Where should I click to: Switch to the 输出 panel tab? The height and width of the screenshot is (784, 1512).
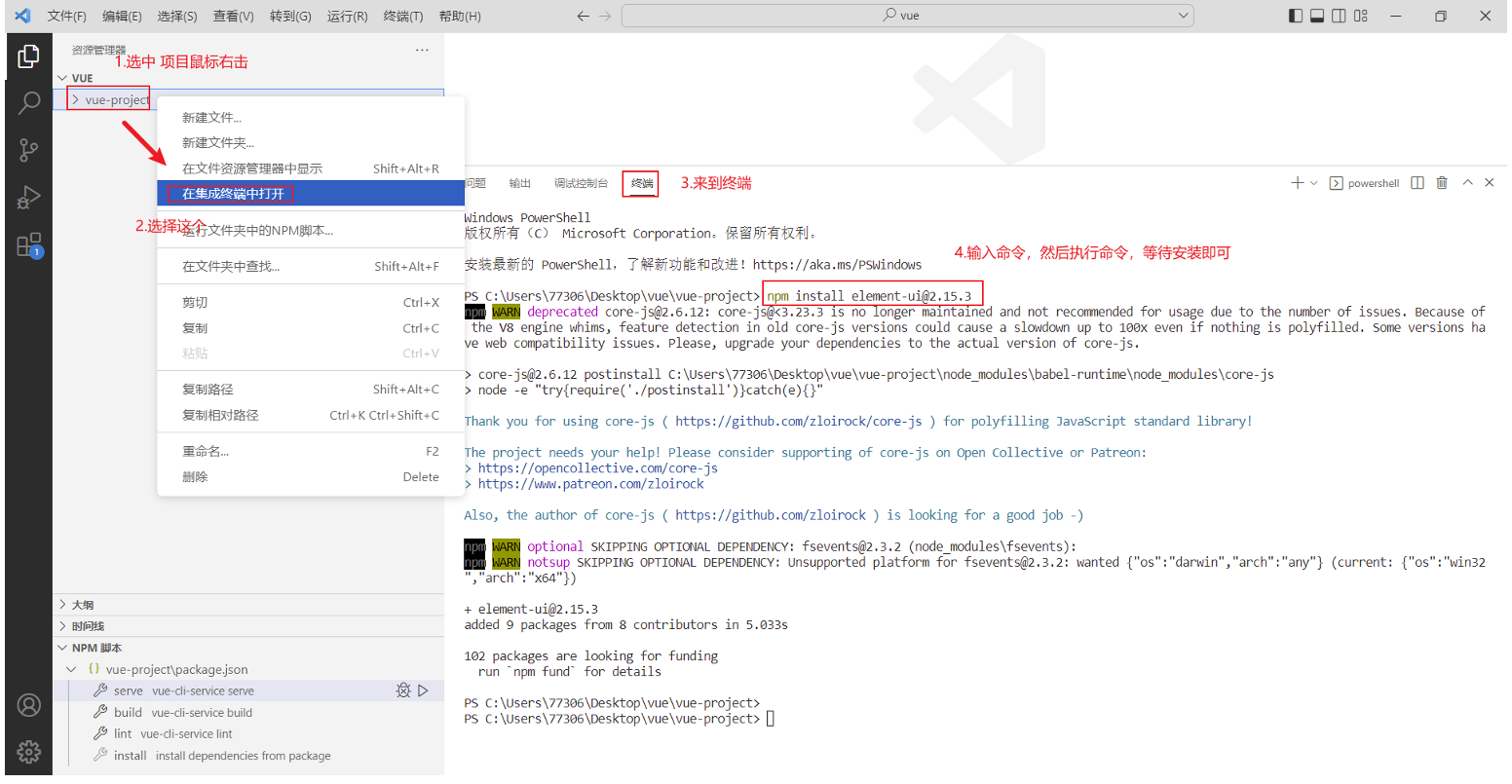pos(519,183)
